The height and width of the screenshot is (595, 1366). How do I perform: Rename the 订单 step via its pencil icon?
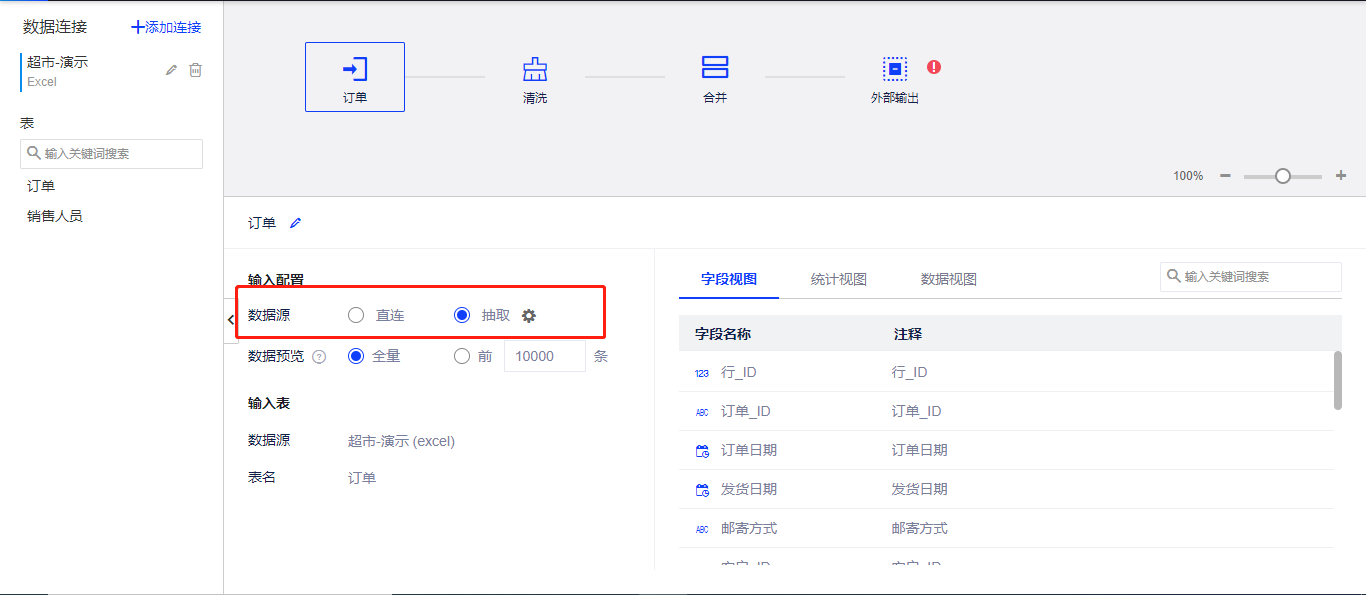coord(295,222)
